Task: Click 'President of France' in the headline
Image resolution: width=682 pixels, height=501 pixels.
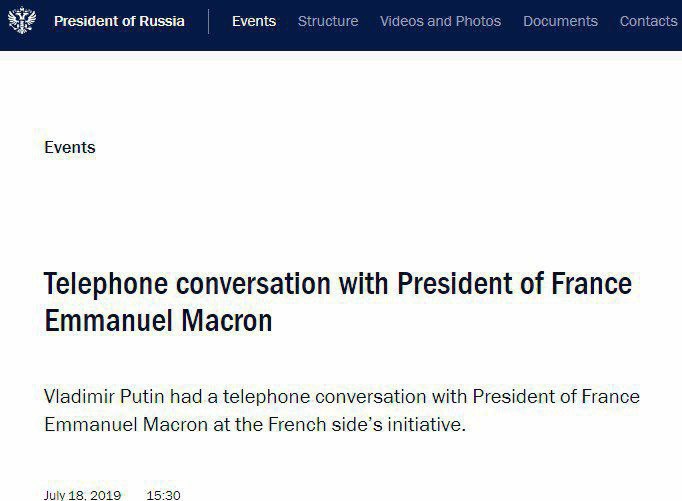Action: [515, 284]
